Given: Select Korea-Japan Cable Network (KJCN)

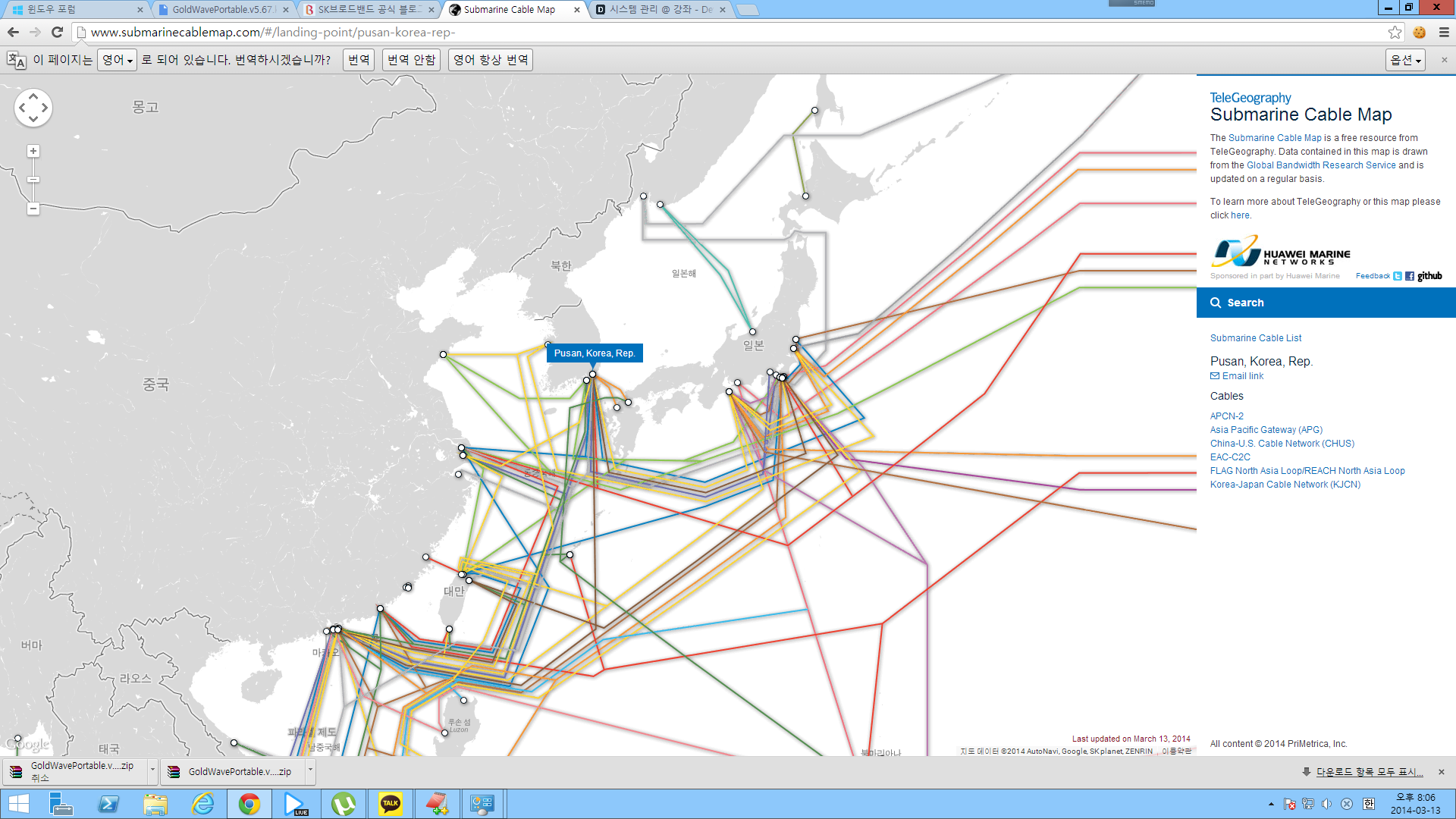Looking at the screenshot, I should coord(1285,485).
